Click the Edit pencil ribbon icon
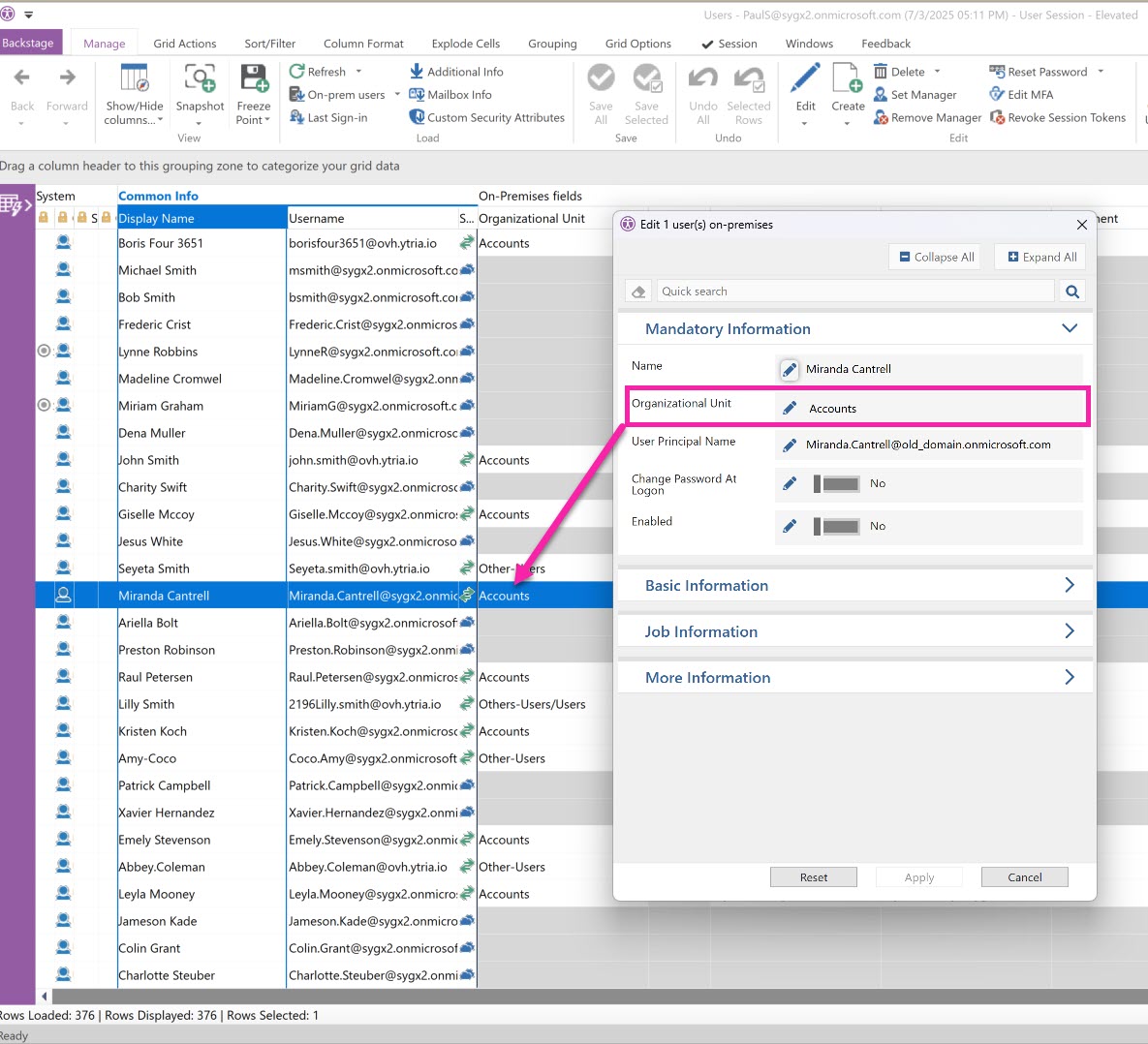 [805, 79]
